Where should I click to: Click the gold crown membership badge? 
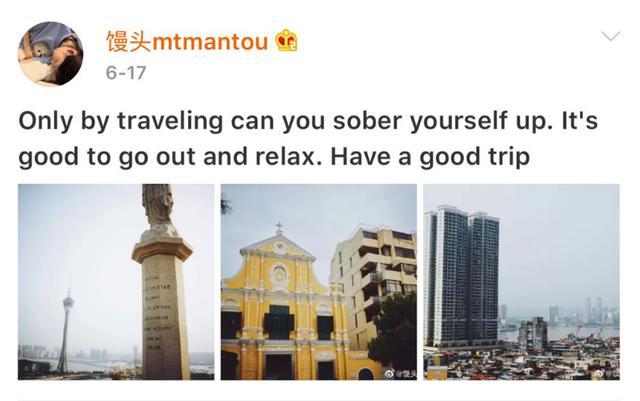(x=287, y=40)
